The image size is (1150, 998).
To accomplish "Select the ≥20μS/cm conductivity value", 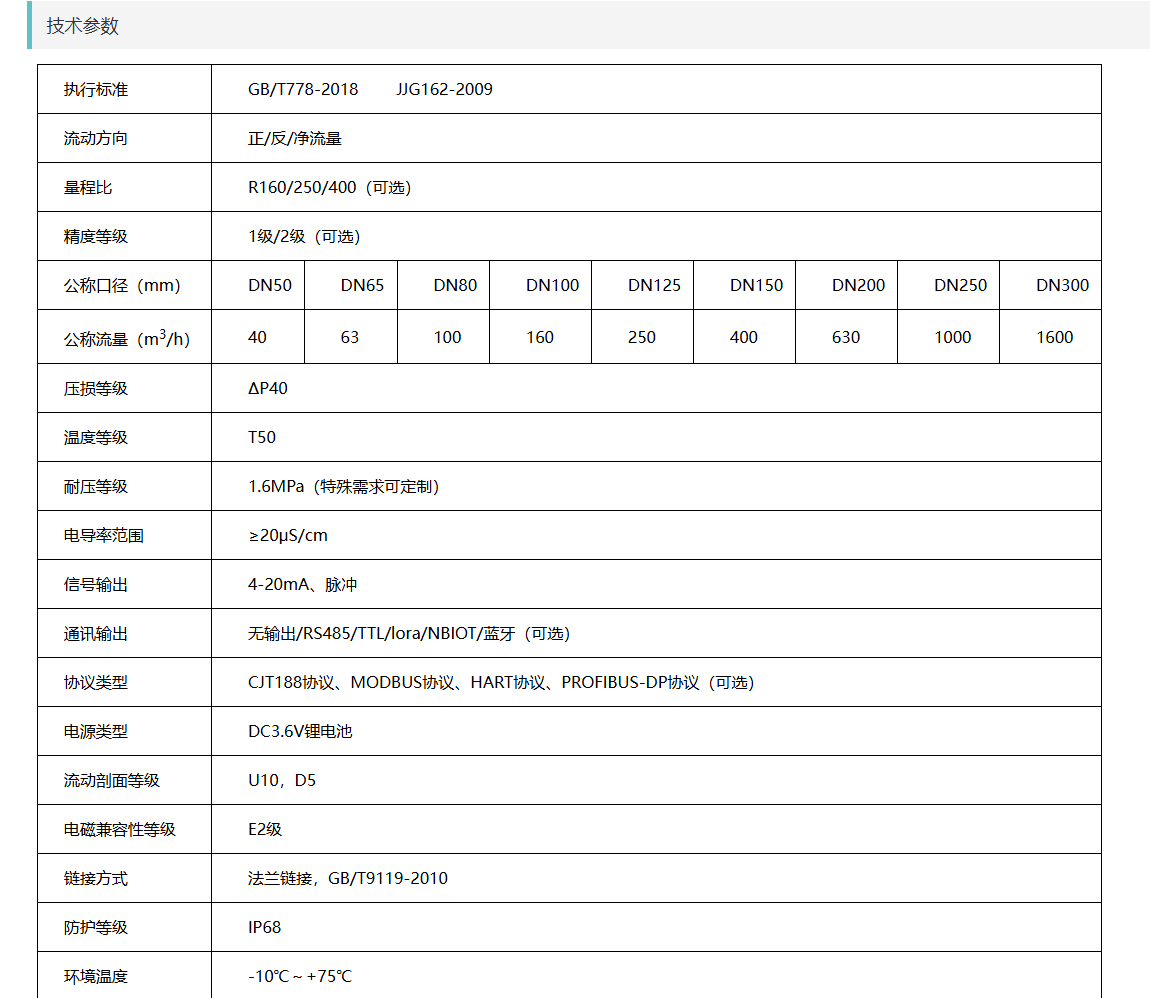I will 288,535.
